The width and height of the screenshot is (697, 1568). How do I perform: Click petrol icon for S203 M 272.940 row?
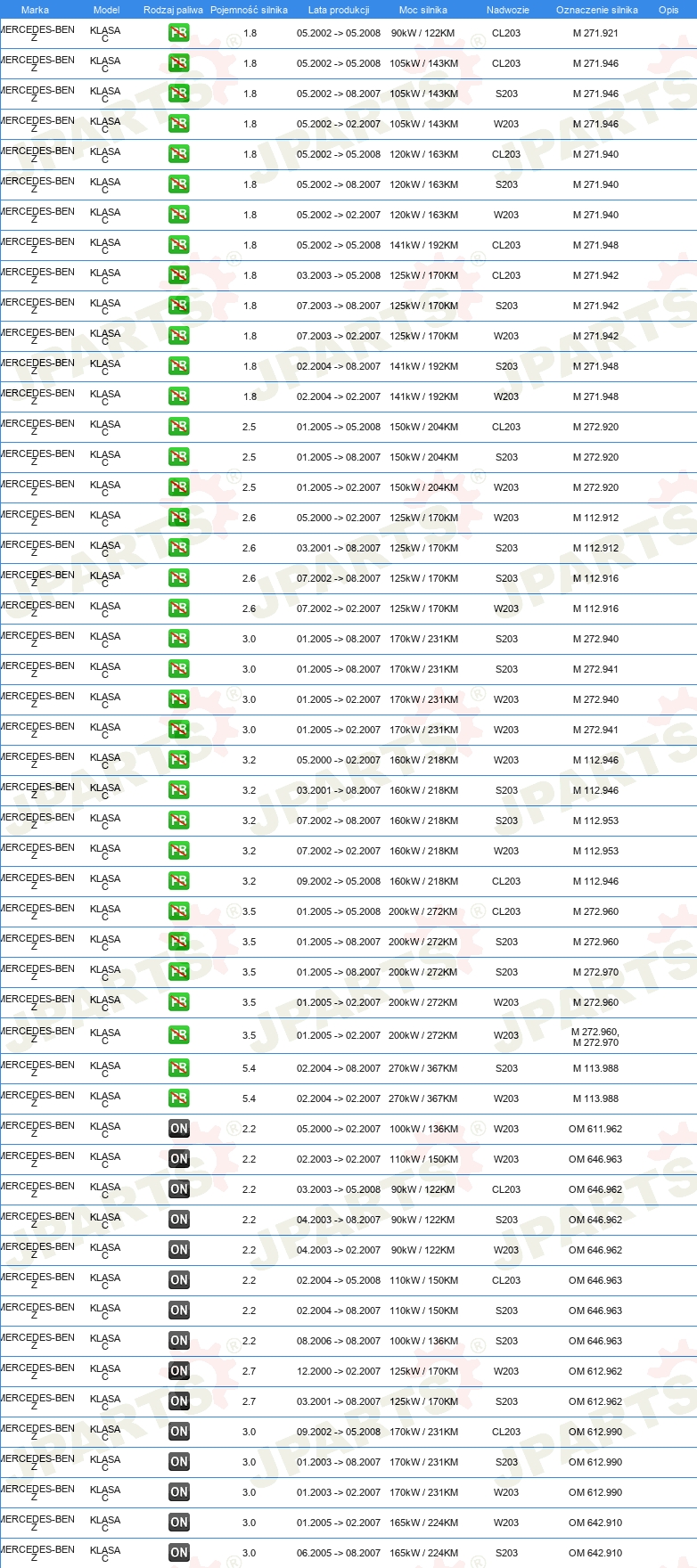coord(179,639)
